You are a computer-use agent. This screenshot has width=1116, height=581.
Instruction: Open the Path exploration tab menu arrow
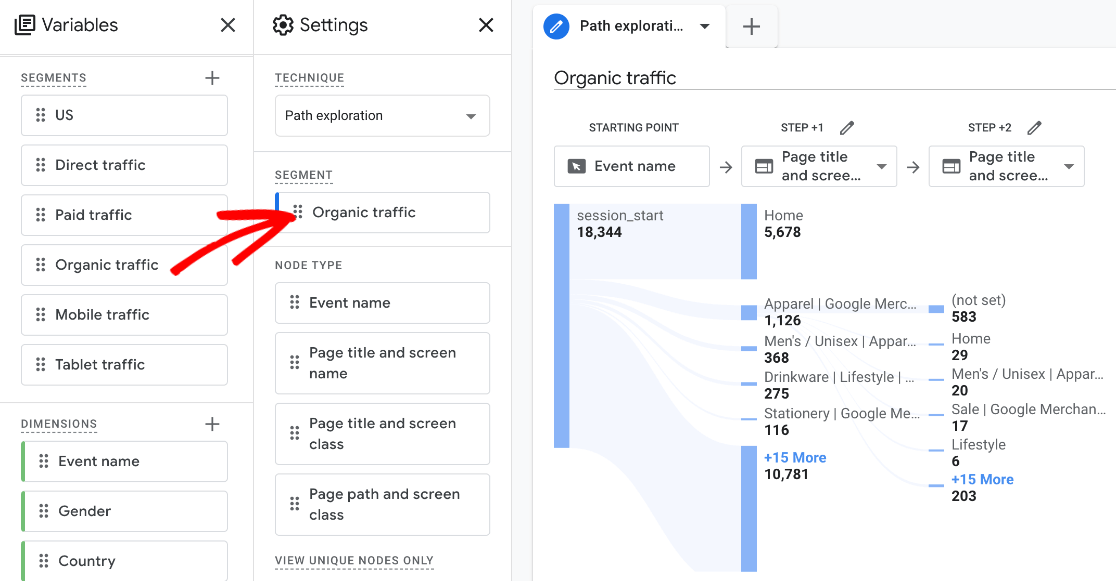point(705,27)
